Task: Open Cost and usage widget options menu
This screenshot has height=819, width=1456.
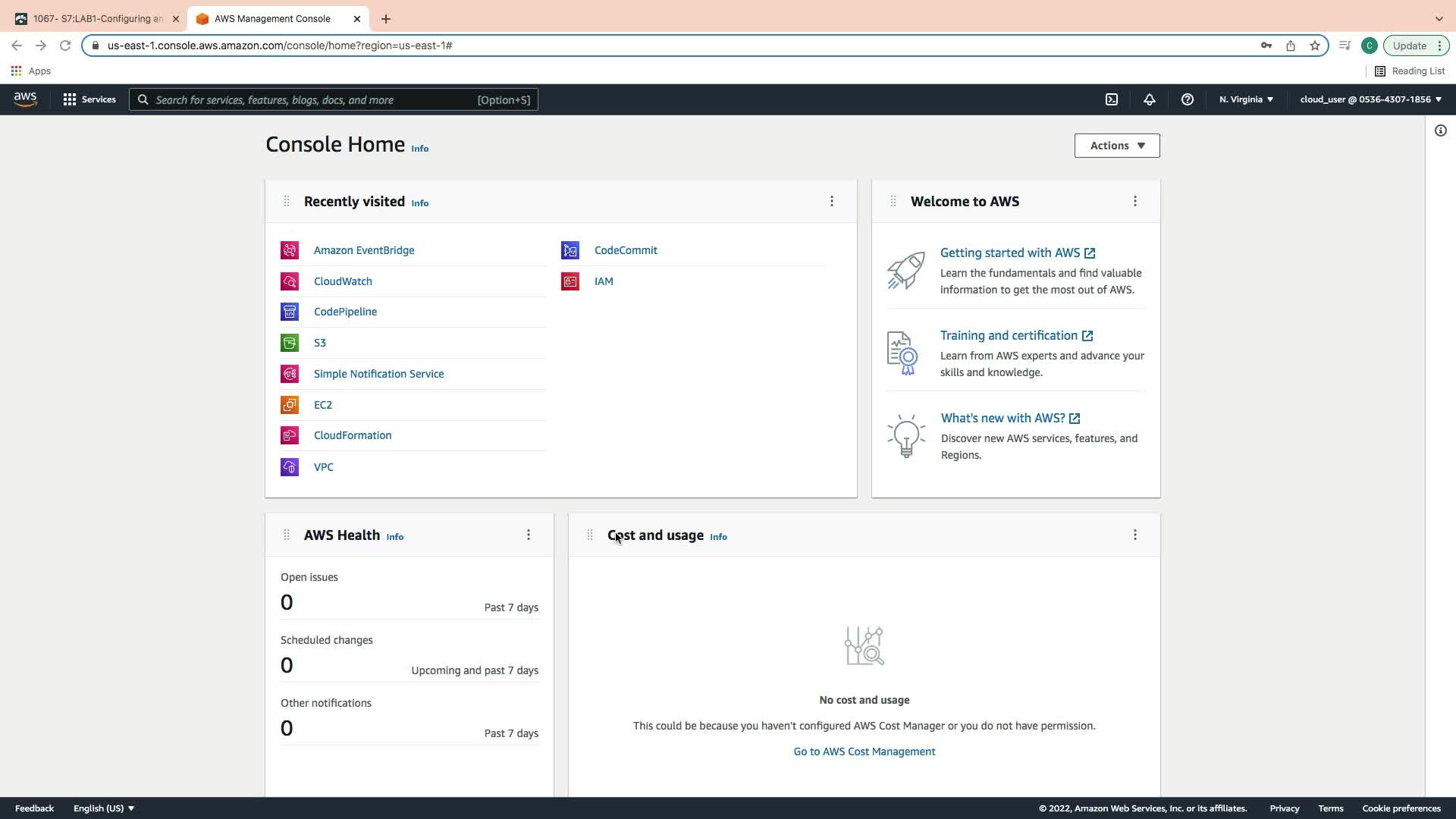Action: pyautogui.click(x=1135, y=535)
